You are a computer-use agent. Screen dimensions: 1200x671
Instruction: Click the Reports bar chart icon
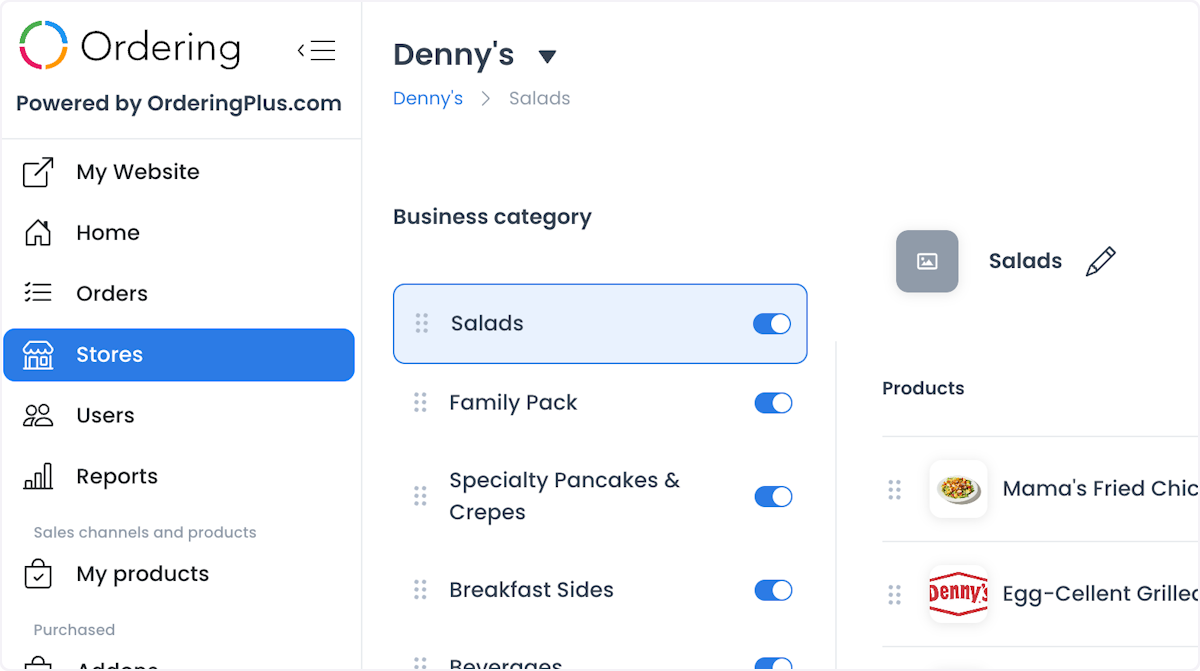click(x=38, y=476)
